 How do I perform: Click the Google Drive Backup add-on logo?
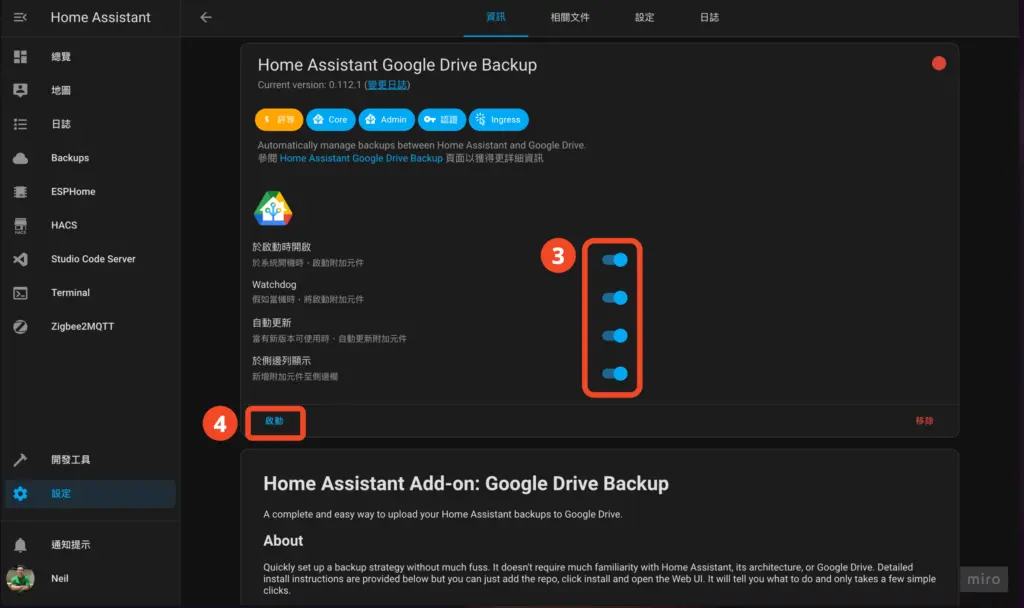coord(273,207)
